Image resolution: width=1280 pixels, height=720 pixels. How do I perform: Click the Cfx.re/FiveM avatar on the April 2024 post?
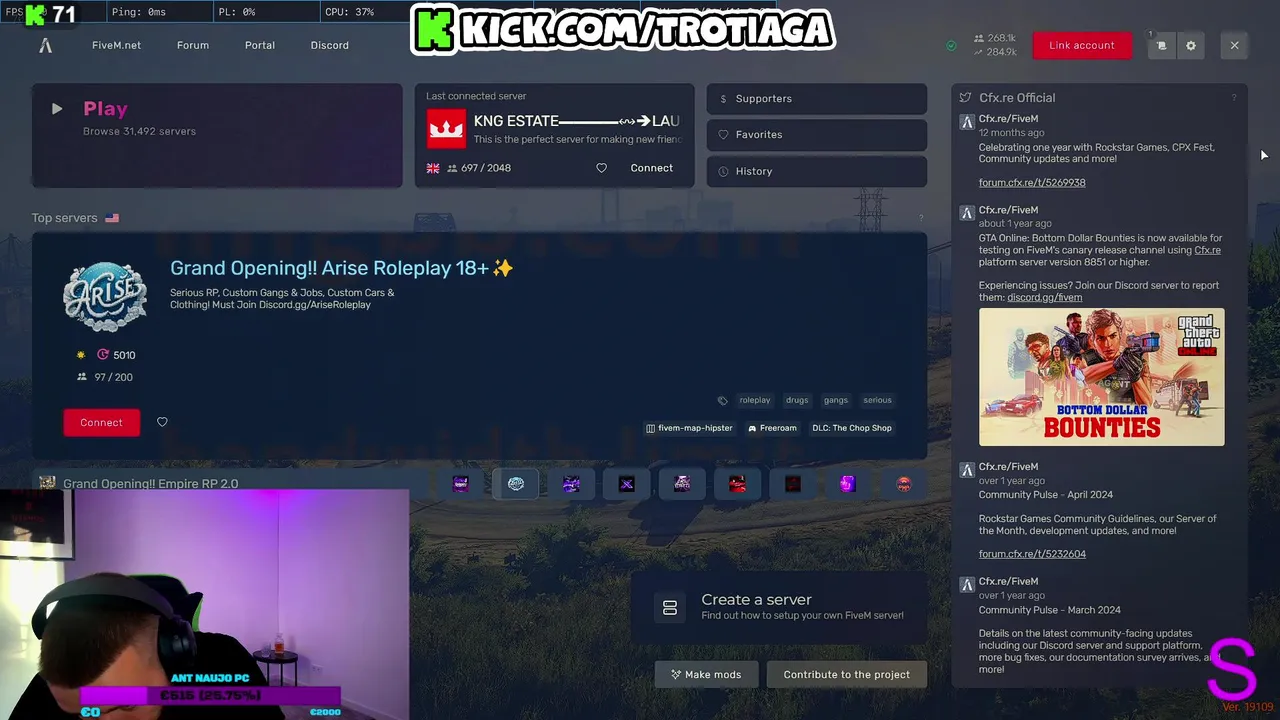(x=967, y=470)
